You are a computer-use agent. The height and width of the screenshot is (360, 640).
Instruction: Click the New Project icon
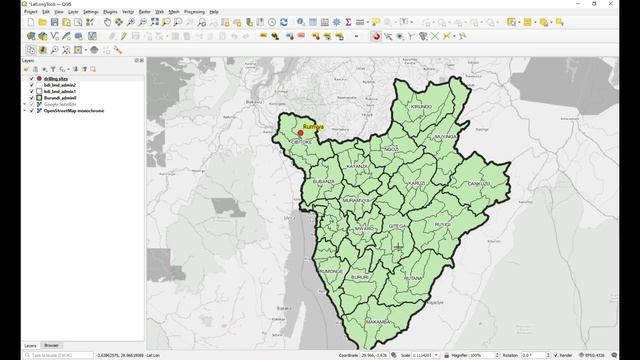[x=31, y=22]
